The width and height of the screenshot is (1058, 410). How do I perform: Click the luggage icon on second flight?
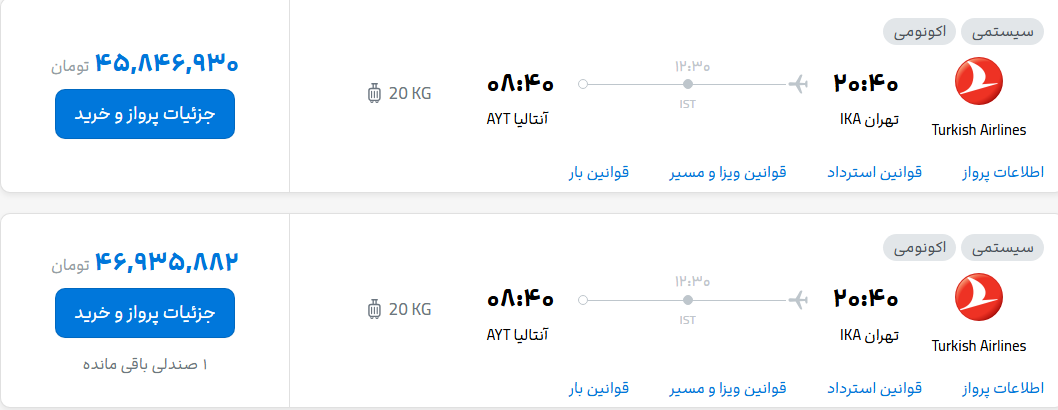click(374, 310)
